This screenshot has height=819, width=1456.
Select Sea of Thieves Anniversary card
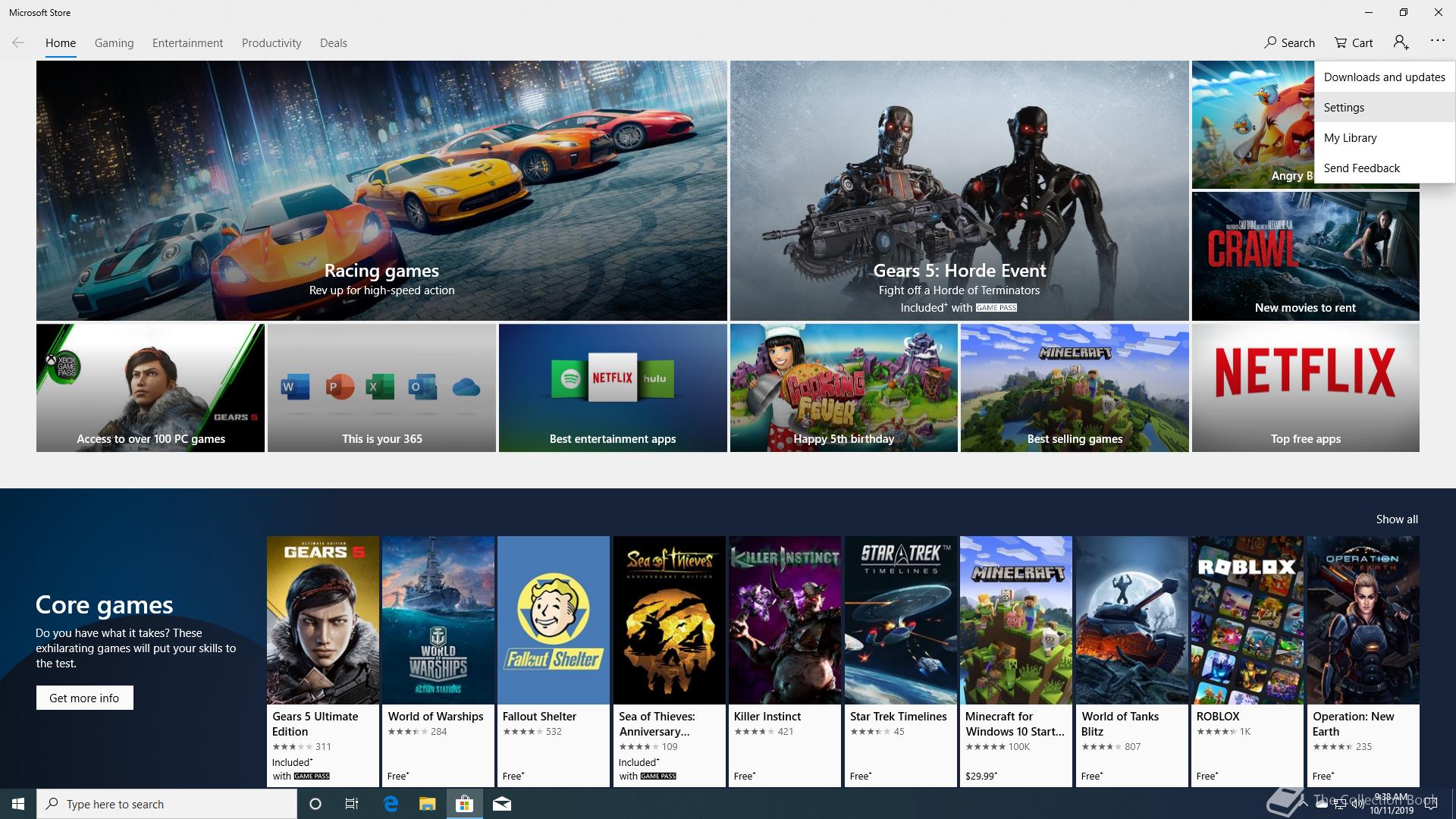coord(670,661)
